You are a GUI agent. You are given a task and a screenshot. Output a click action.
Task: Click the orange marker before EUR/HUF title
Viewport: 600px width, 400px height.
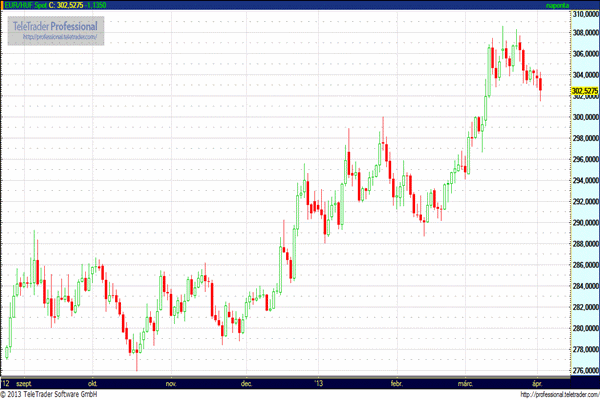point(3,5)
